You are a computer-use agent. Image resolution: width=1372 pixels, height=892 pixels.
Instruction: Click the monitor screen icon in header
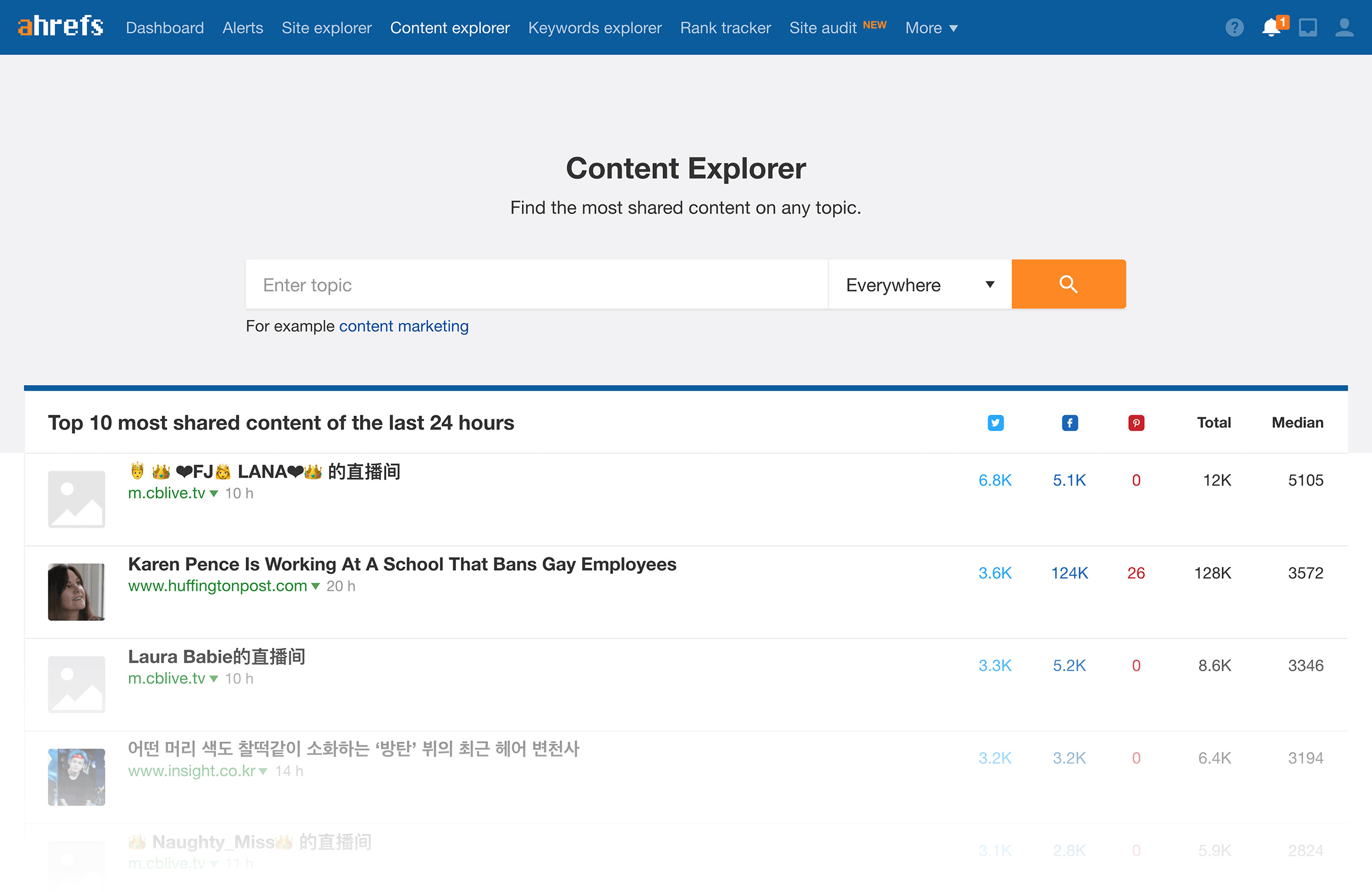pos(1307,27)
